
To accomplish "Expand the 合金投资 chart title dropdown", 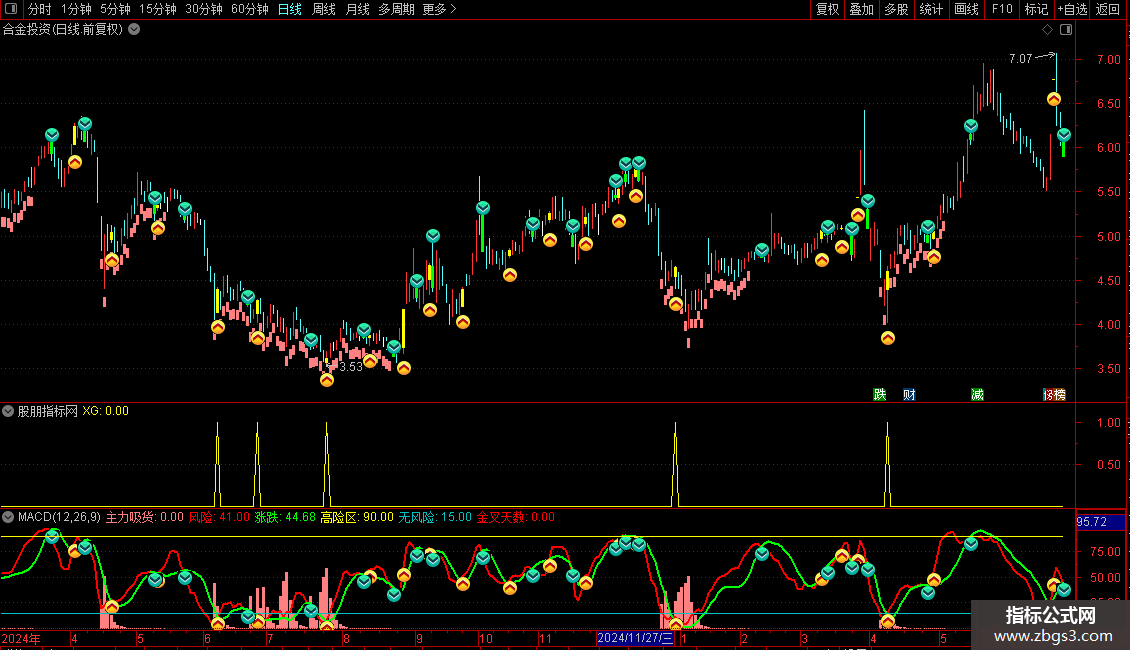I will tap(134, 30).
